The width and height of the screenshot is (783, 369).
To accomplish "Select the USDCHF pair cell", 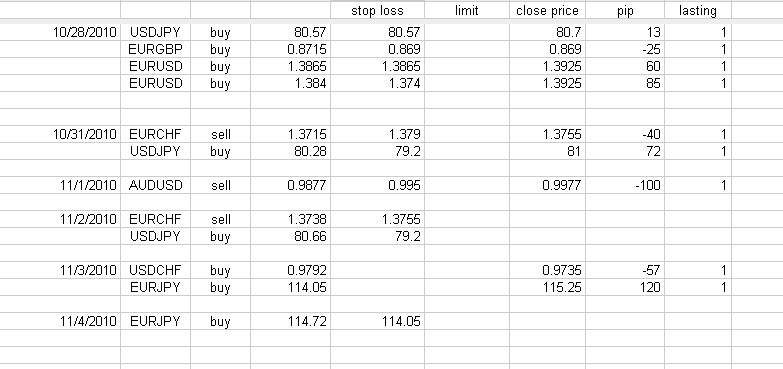I will [x=155, y=270].
